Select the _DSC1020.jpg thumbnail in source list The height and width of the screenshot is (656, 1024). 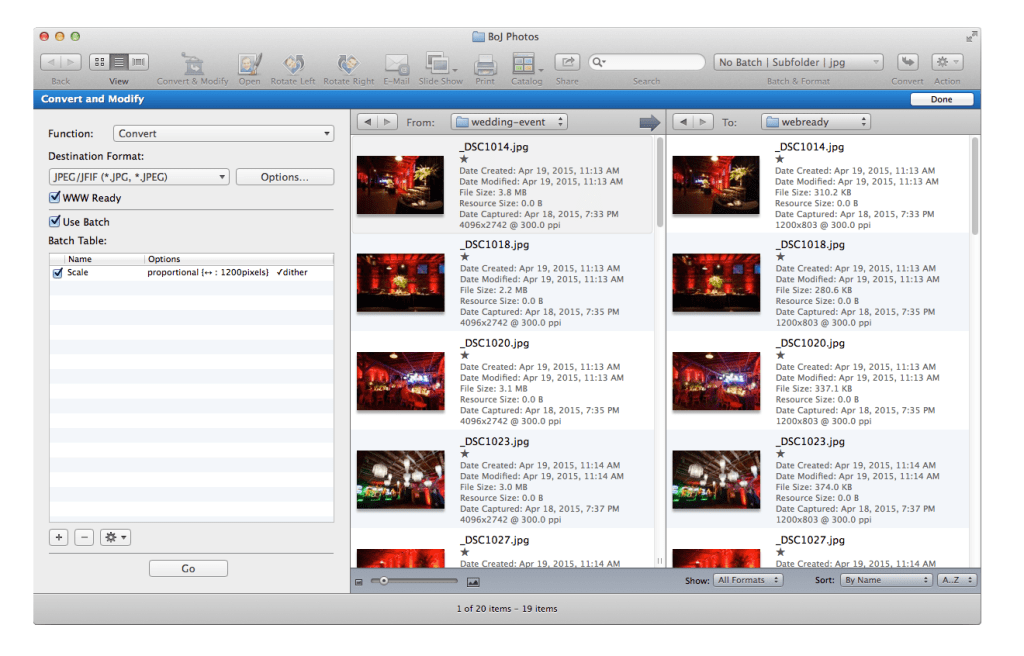click(400, 381)
